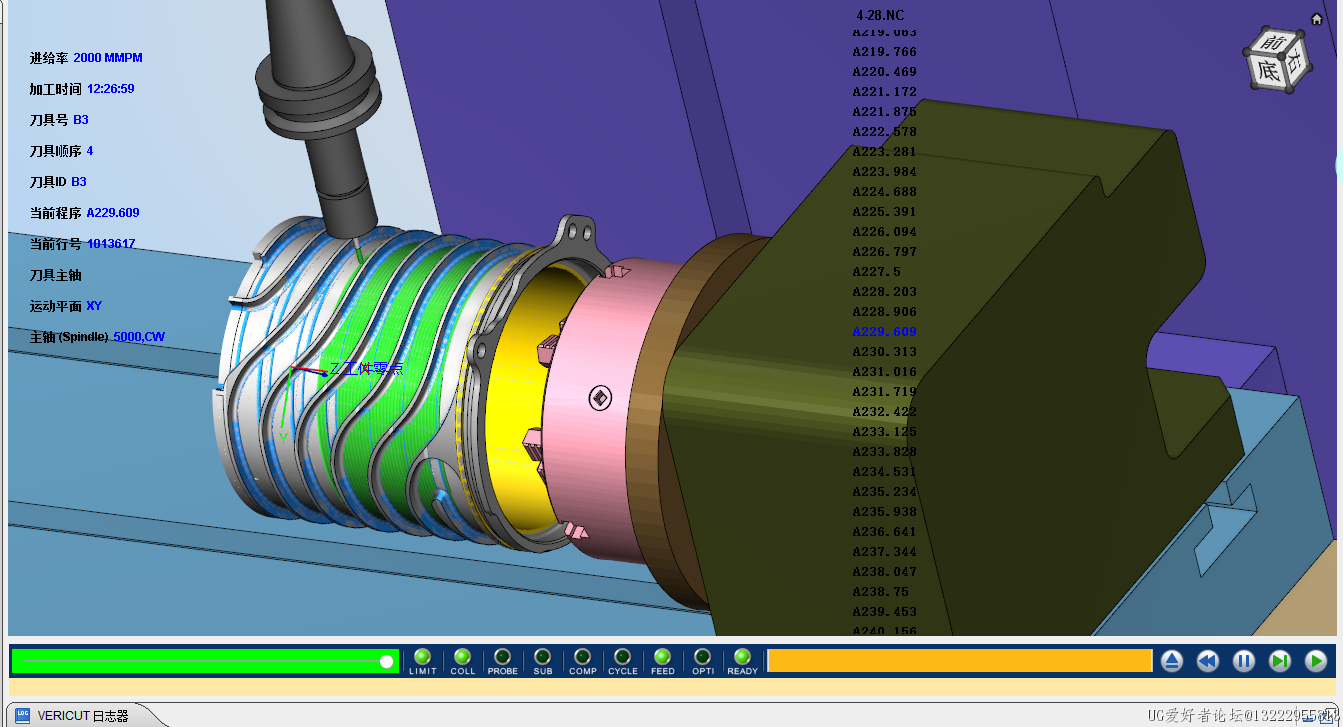
Task: Select the 前 face of the view cube
Action: (x=1273, y=43)
